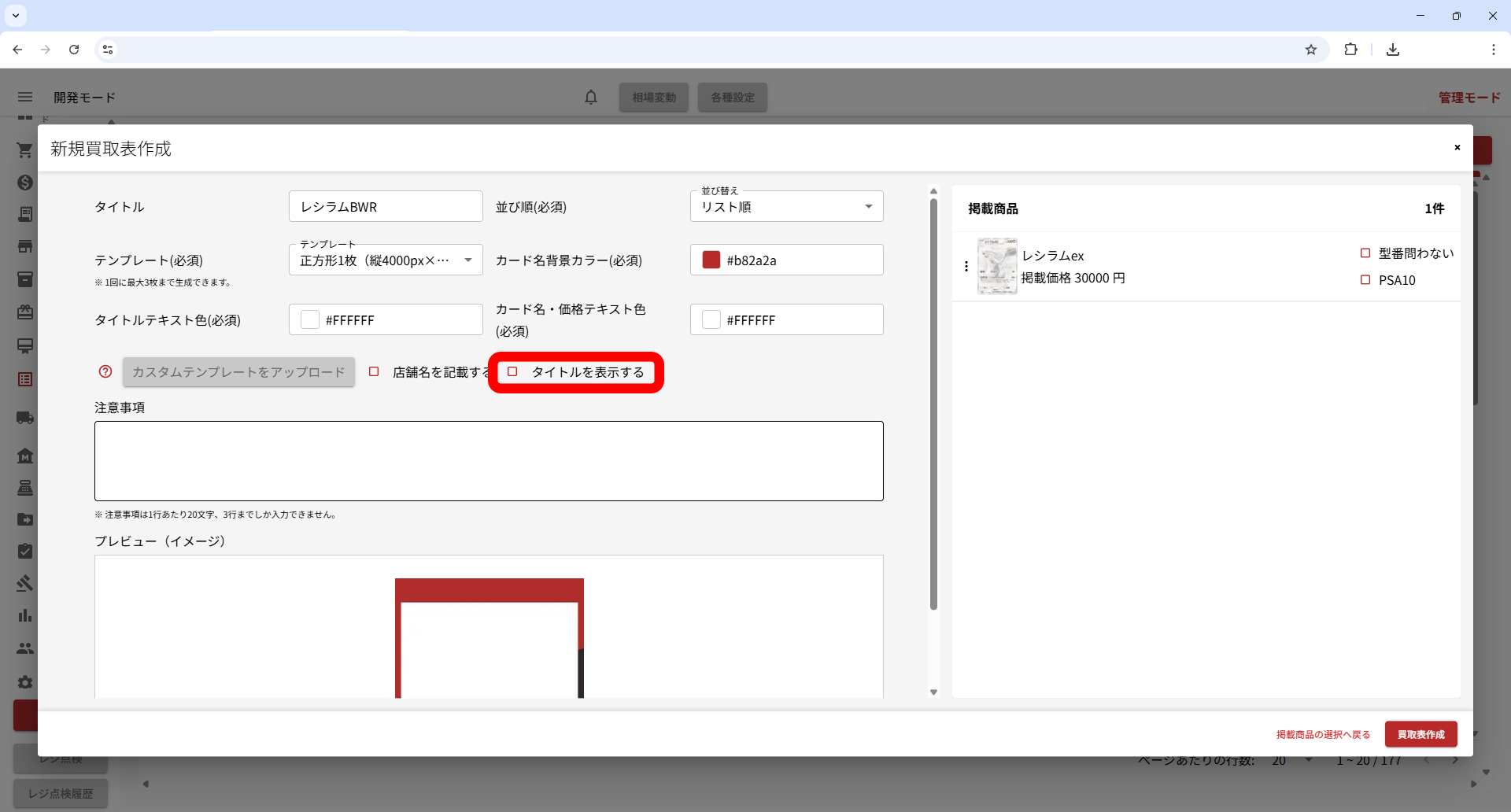Click the help question mark icon

[x=105, y=372]
